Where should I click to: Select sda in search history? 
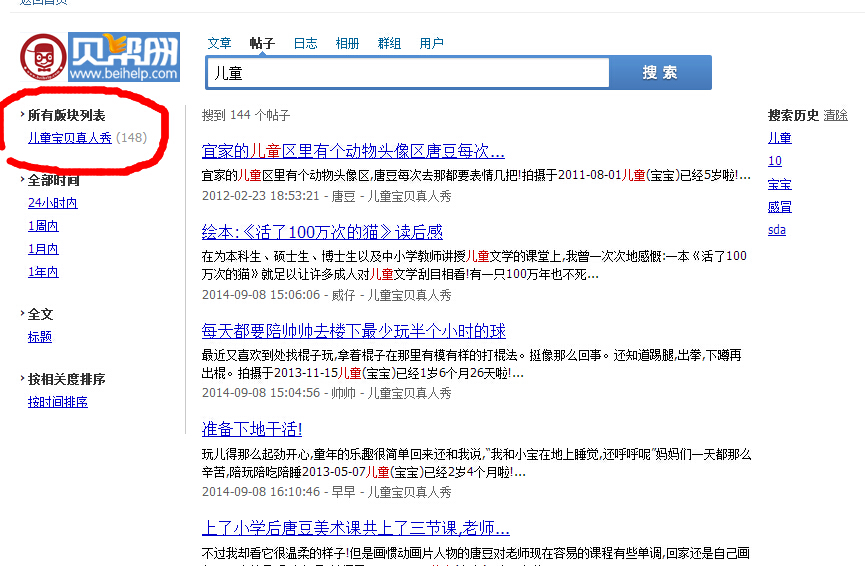click(777, 230)
